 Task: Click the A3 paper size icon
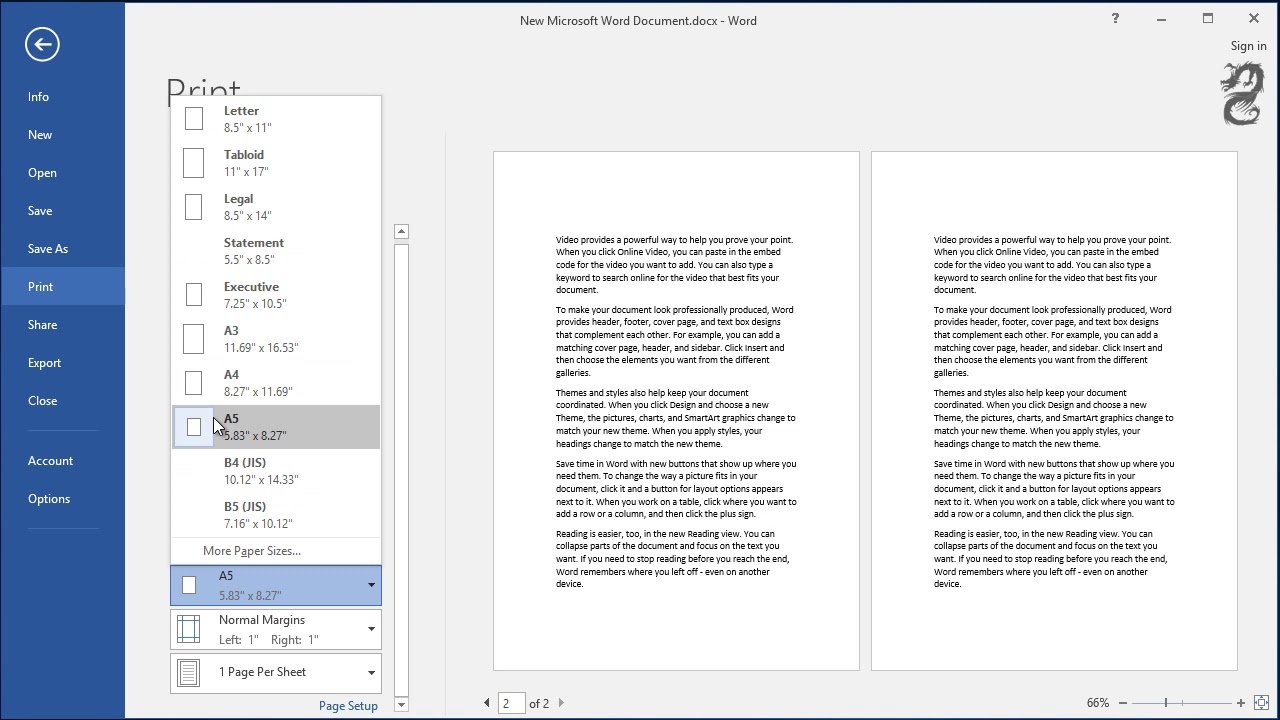point(194,339)
